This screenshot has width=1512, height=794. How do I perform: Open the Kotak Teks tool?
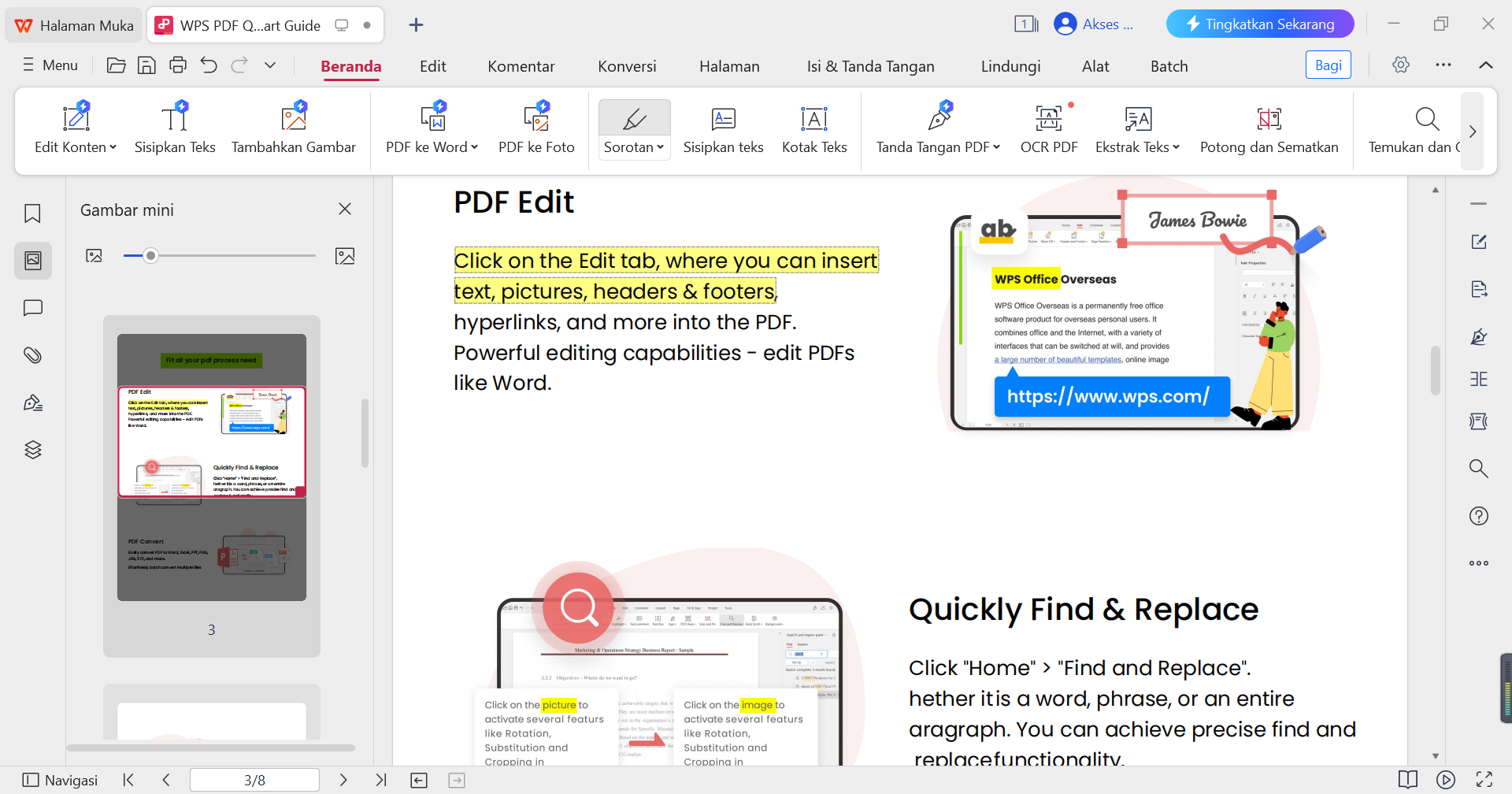814,128
